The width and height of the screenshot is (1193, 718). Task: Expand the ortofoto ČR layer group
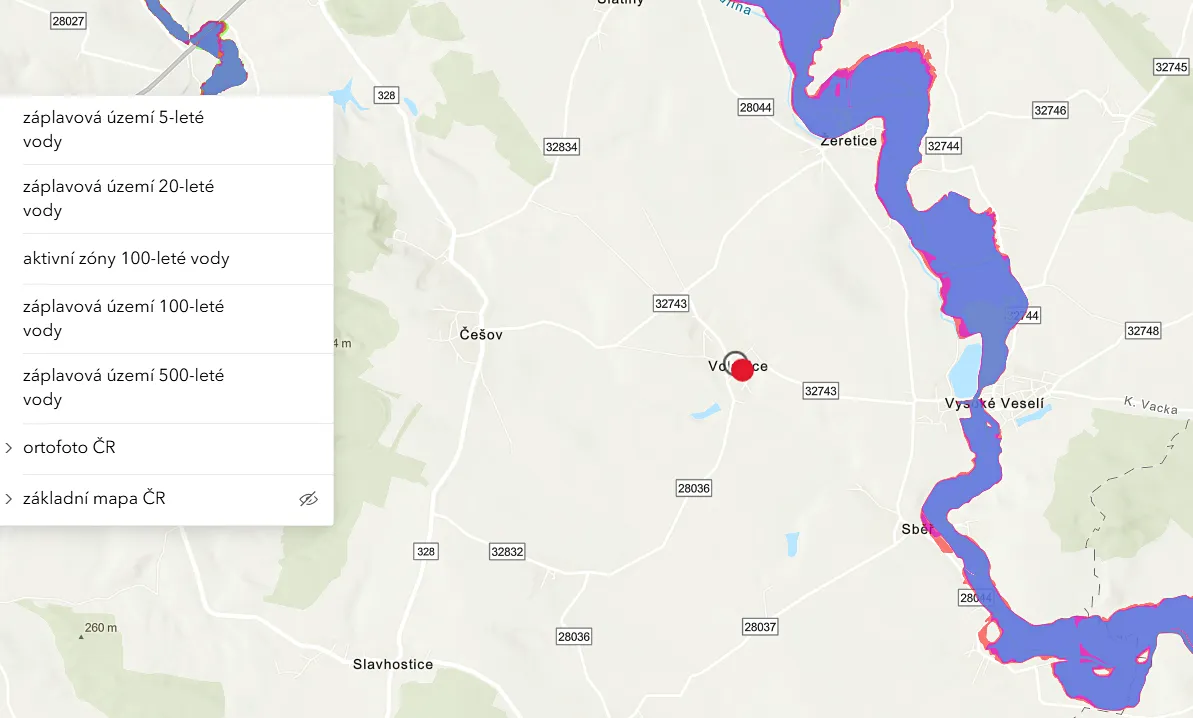(8, 448)
